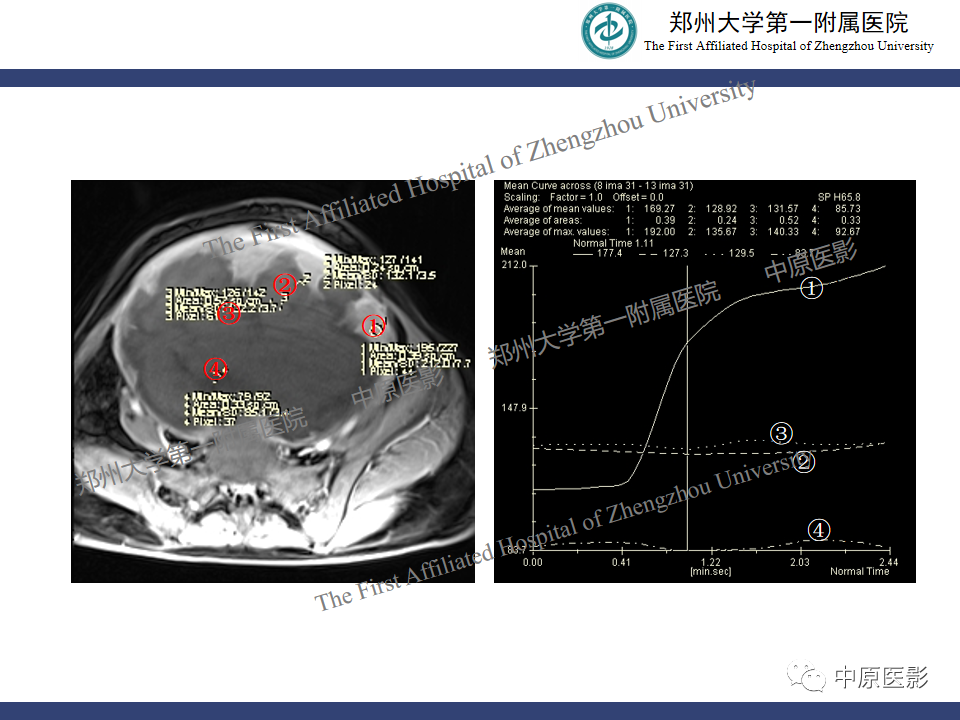Select red ROI marker ④ on the MRI
Screen dimensions: 960x720
point(216,369)
